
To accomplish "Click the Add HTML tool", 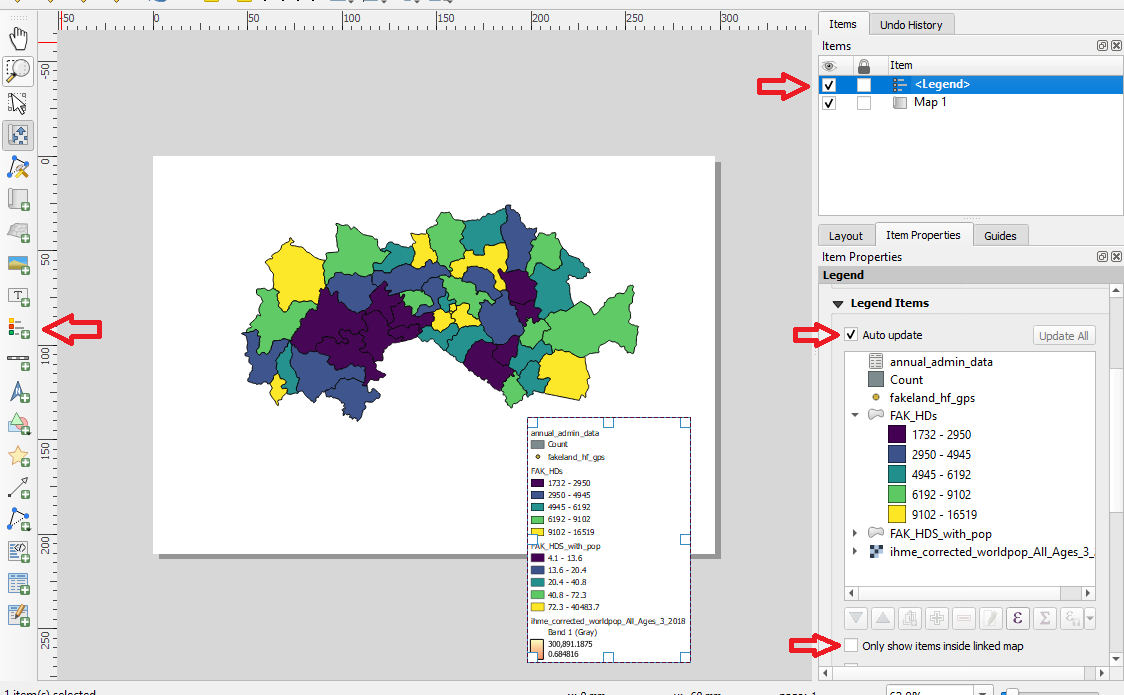I will (18, 552).
